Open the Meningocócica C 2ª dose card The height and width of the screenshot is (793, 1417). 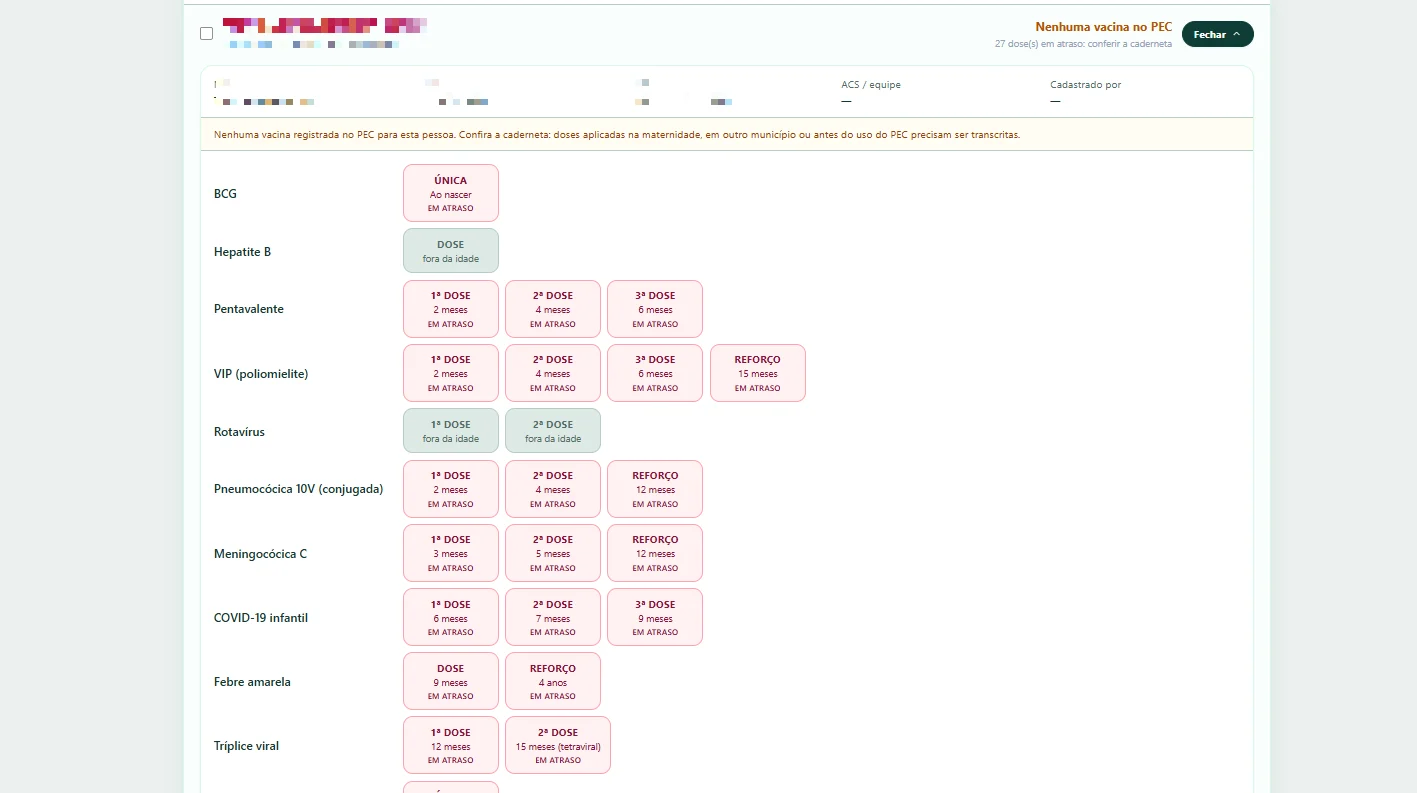pos(553,553)
